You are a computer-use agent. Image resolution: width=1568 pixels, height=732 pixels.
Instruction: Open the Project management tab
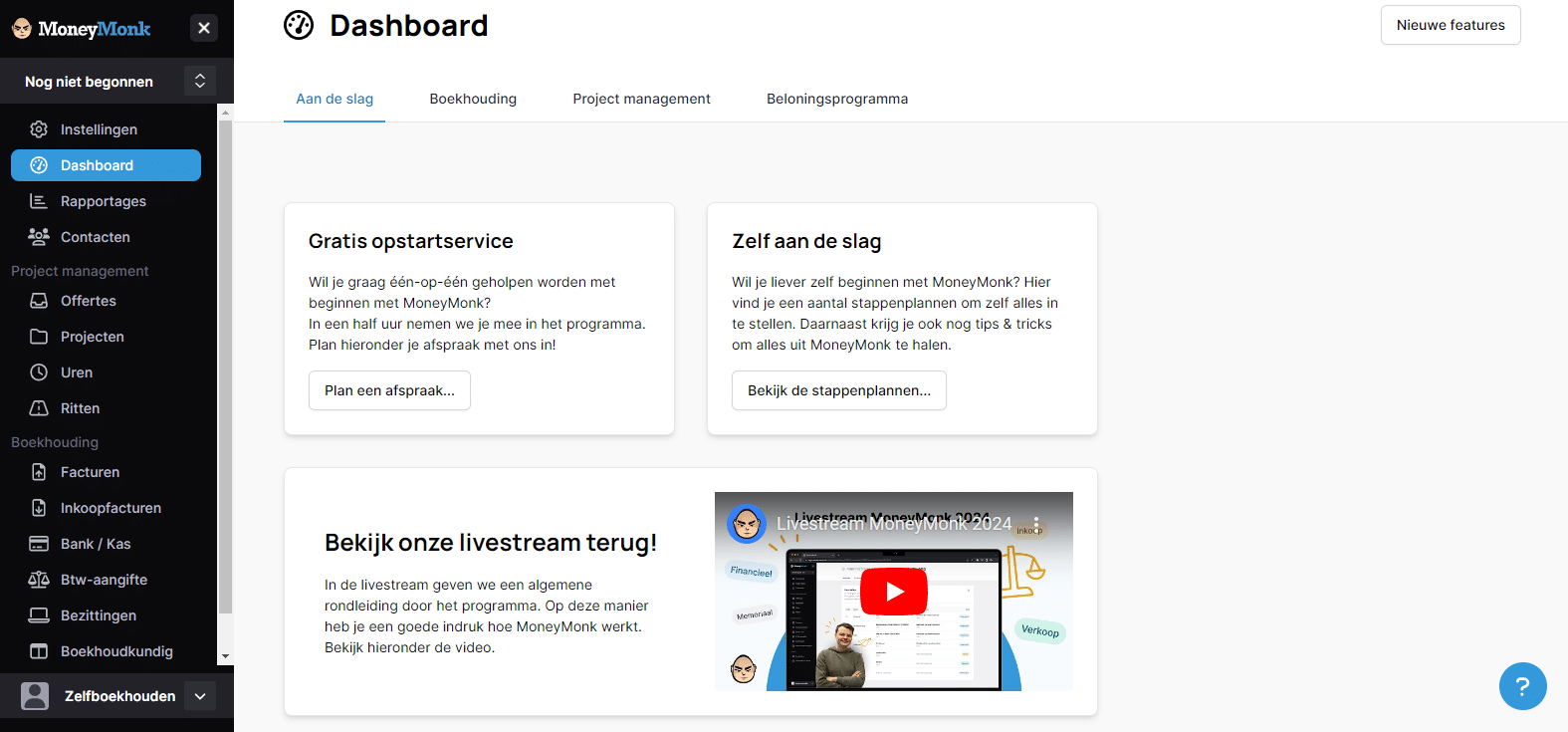[642, 99]
